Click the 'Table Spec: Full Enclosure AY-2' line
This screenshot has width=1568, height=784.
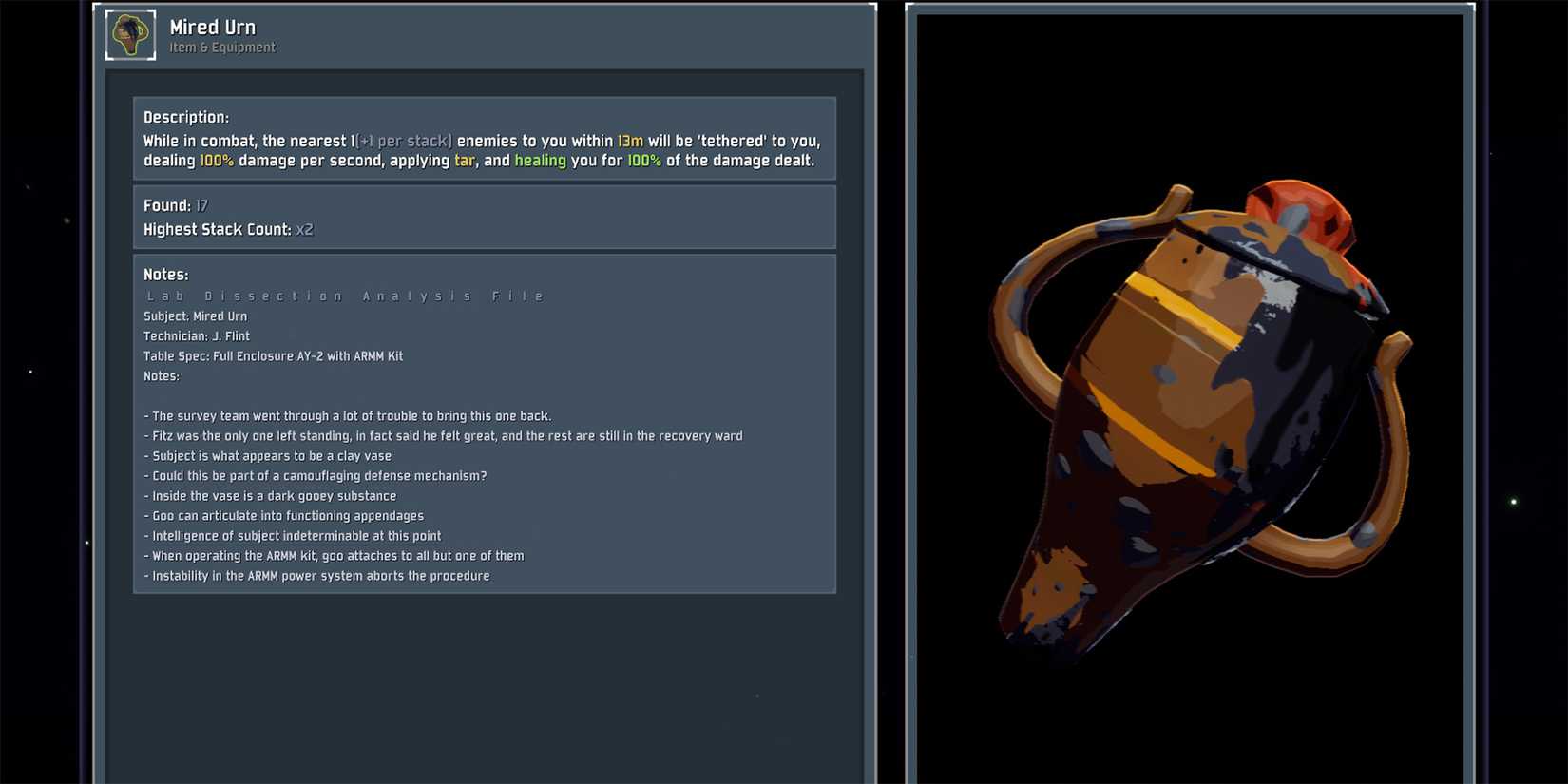coord(273,356)
